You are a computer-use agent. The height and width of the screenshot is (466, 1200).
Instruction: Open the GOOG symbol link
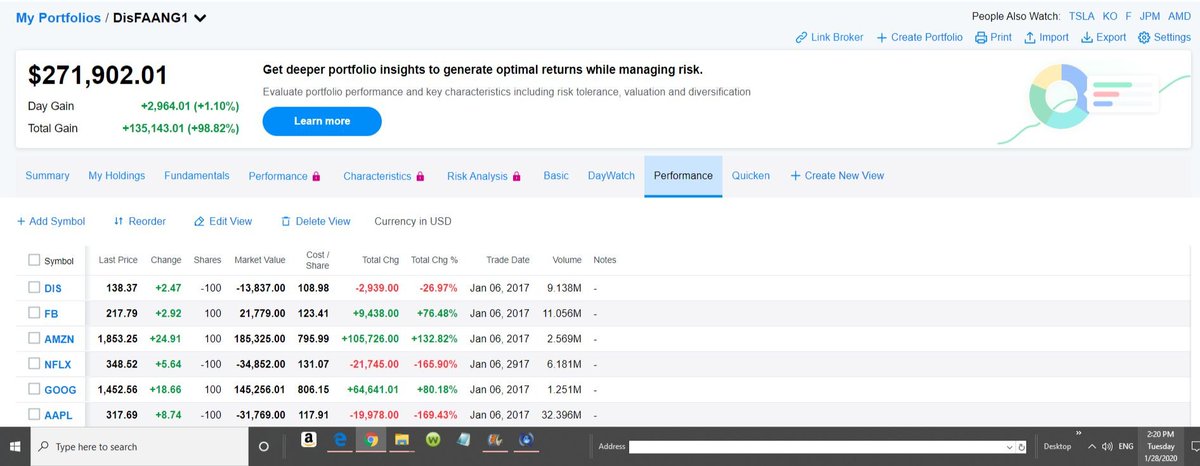click(x=60, y=389)
